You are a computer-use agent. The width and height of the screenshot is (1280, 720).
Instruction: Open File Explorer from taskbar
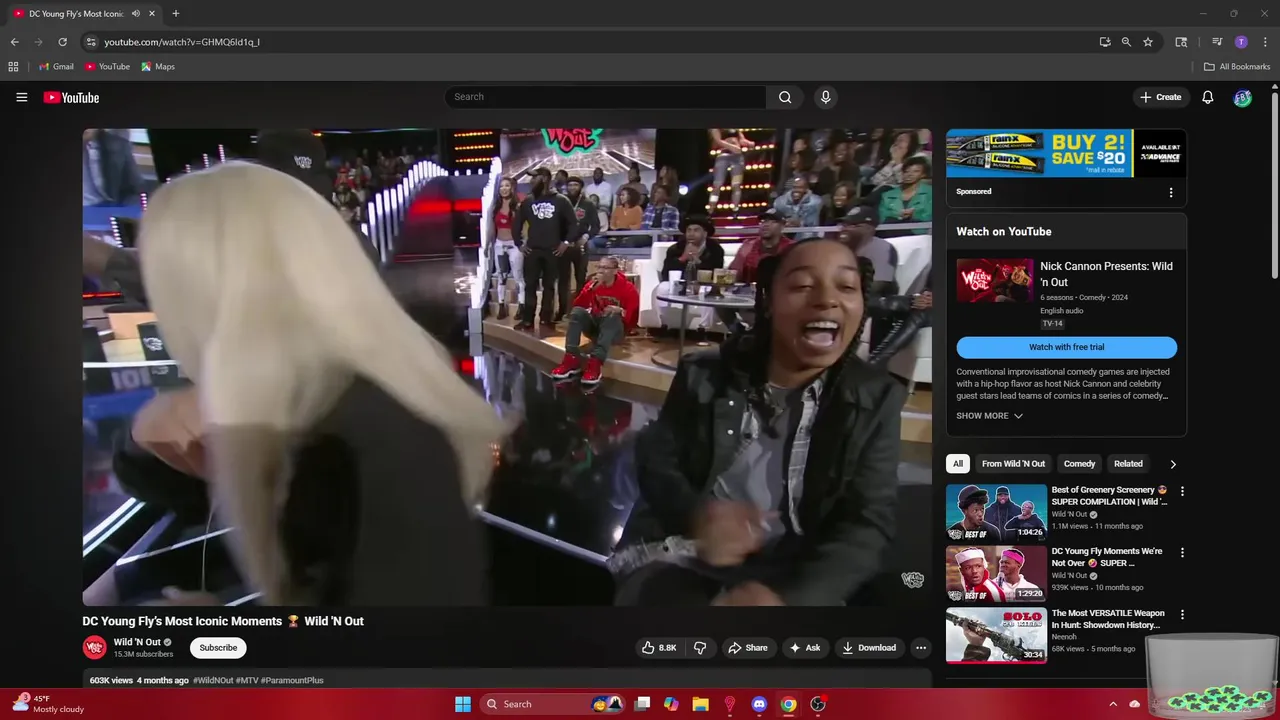(700, 704)
